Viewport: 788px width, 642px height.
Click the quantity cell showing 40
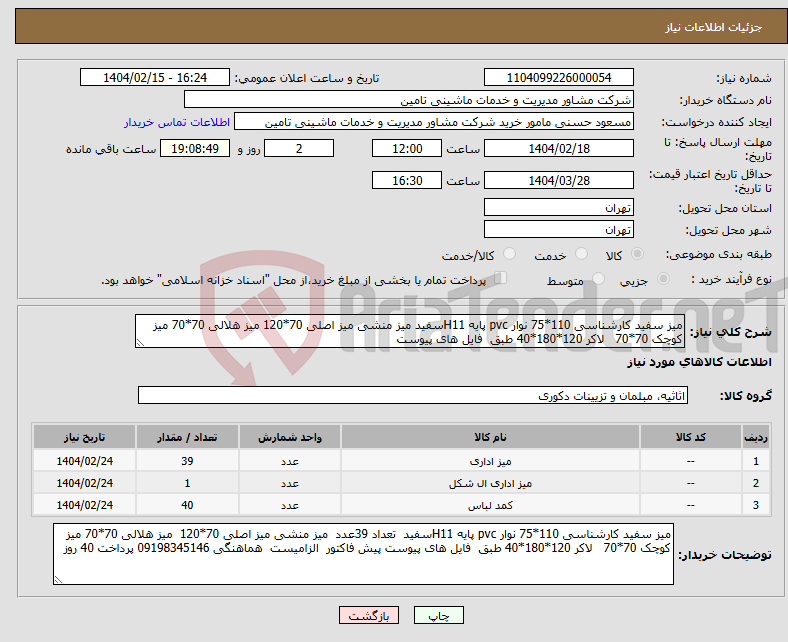click(x=187, y=505)
